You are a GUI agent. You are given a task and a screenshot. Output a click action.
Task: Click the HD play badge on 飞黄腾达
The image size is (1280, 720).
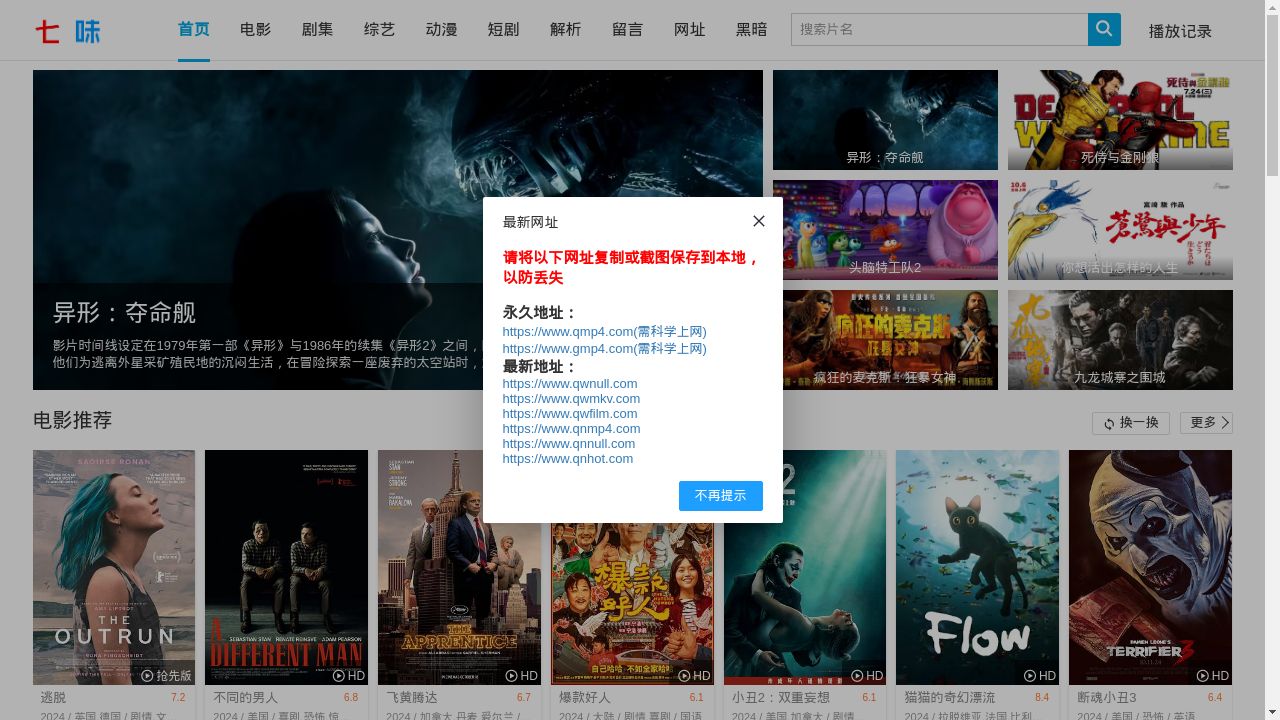coord(522,676)
